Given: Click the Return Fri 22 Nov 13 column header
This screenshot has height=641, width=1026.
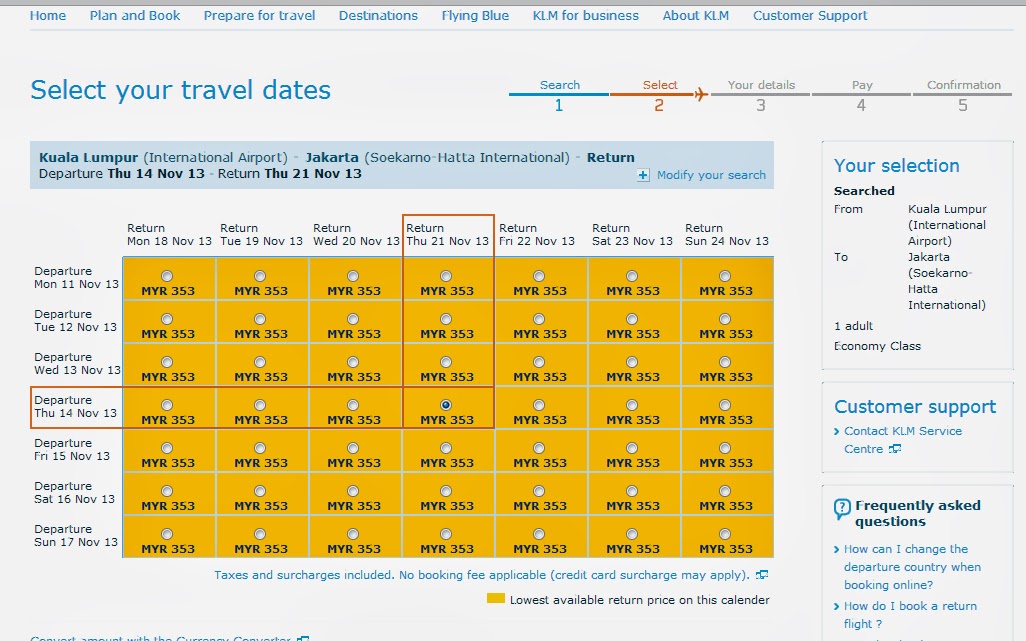Looking at the screenshot, I should pyautogui.click(x=537, y=235).
